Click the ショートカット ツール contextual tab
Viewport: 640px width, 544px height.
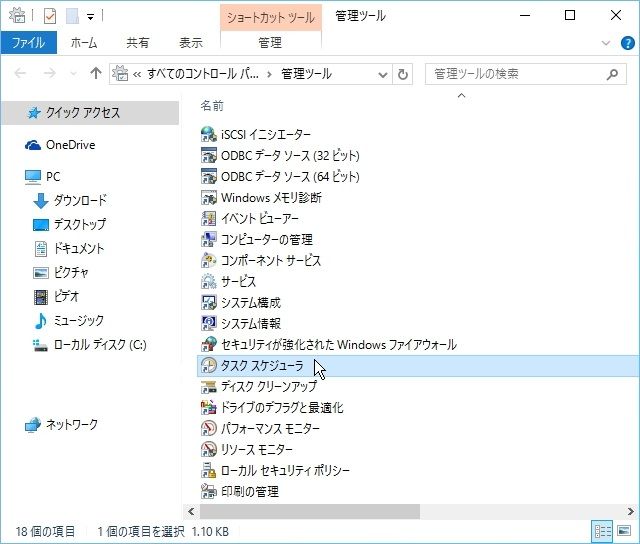click(271, 18)
